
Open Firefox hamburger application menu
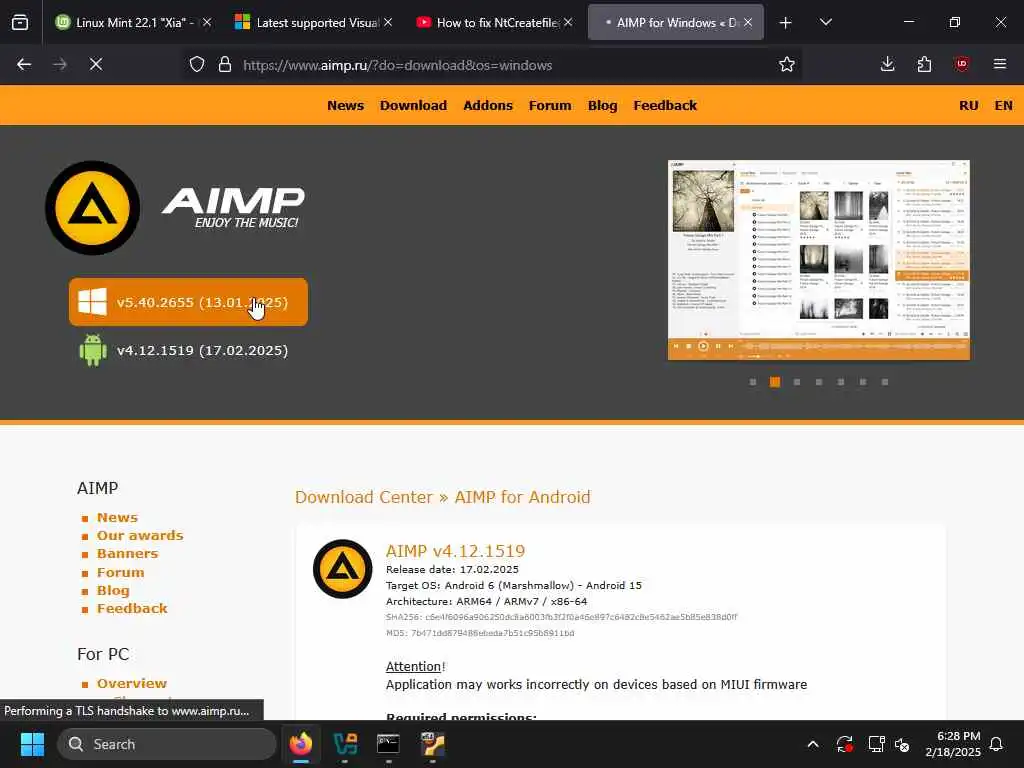point(999,64)
